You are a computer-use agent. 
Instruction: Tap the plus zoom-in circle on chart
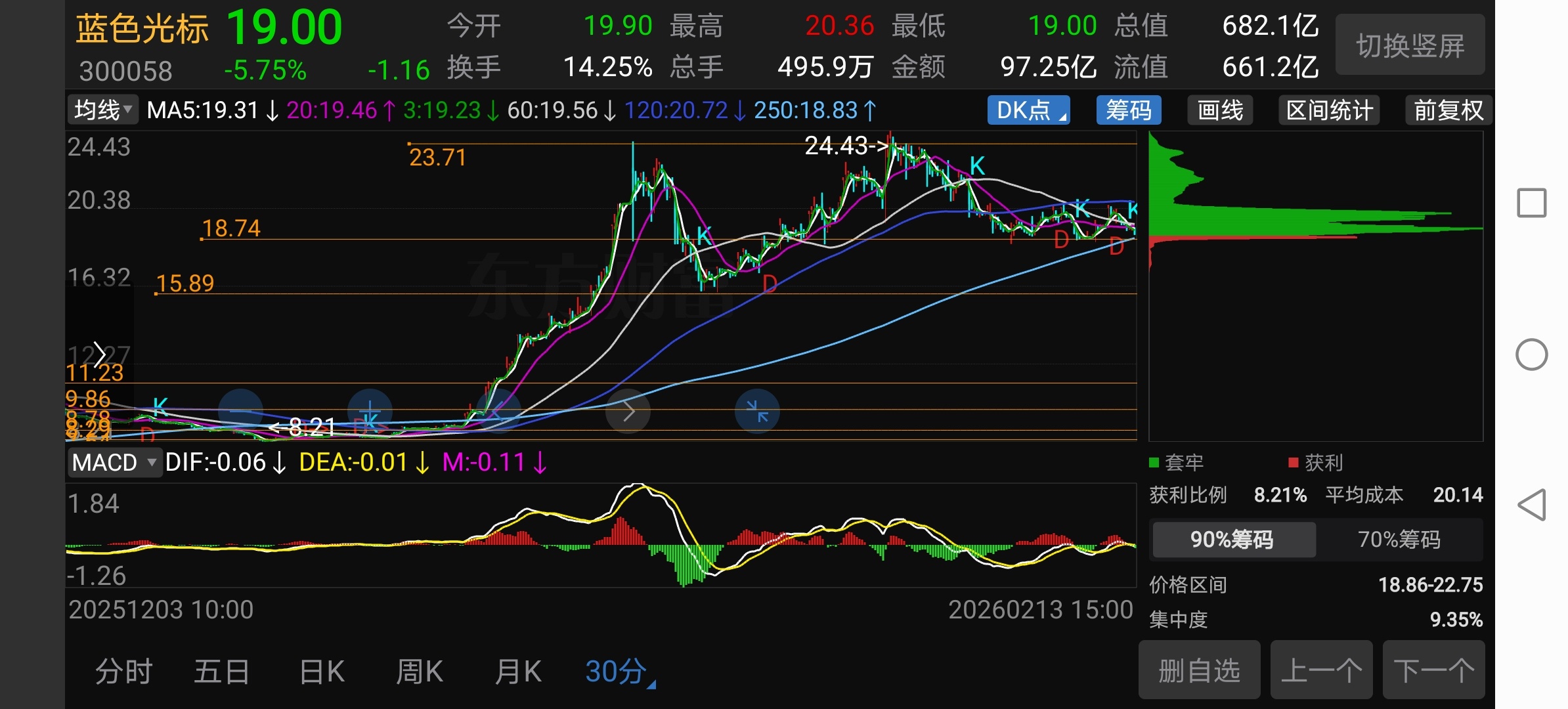pyautogui.click(x=370, y=412)
